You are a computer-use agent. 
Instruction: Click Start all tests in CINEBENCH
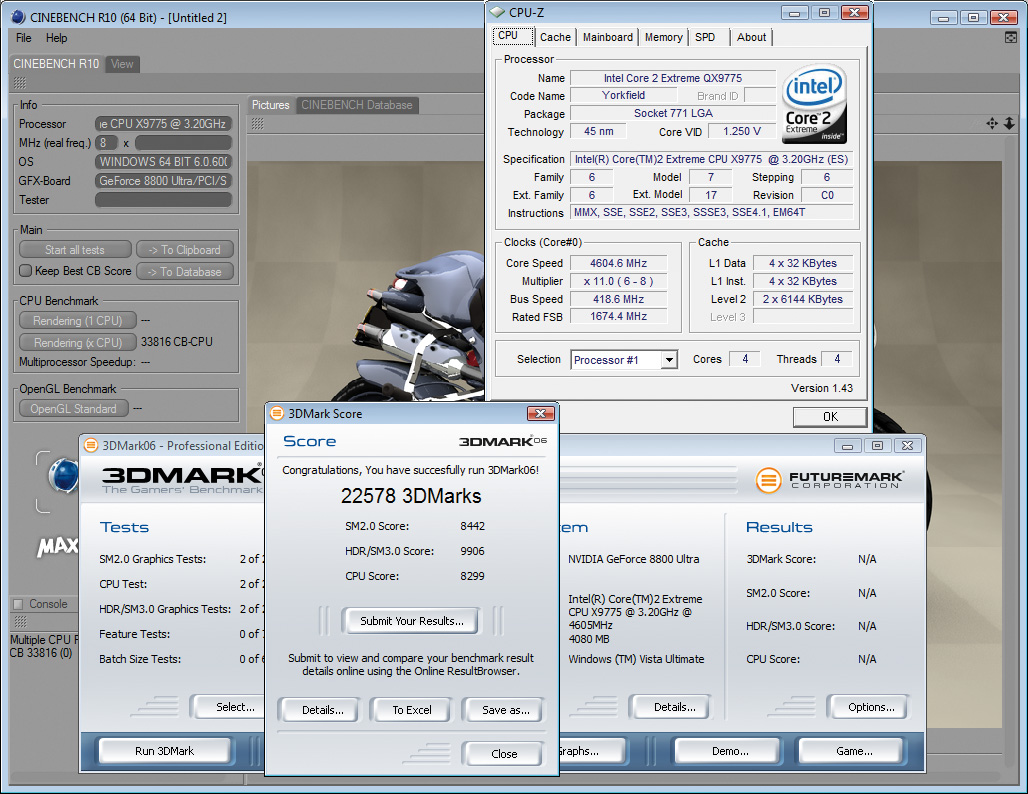pyautogui.click(x=75, y=250)
